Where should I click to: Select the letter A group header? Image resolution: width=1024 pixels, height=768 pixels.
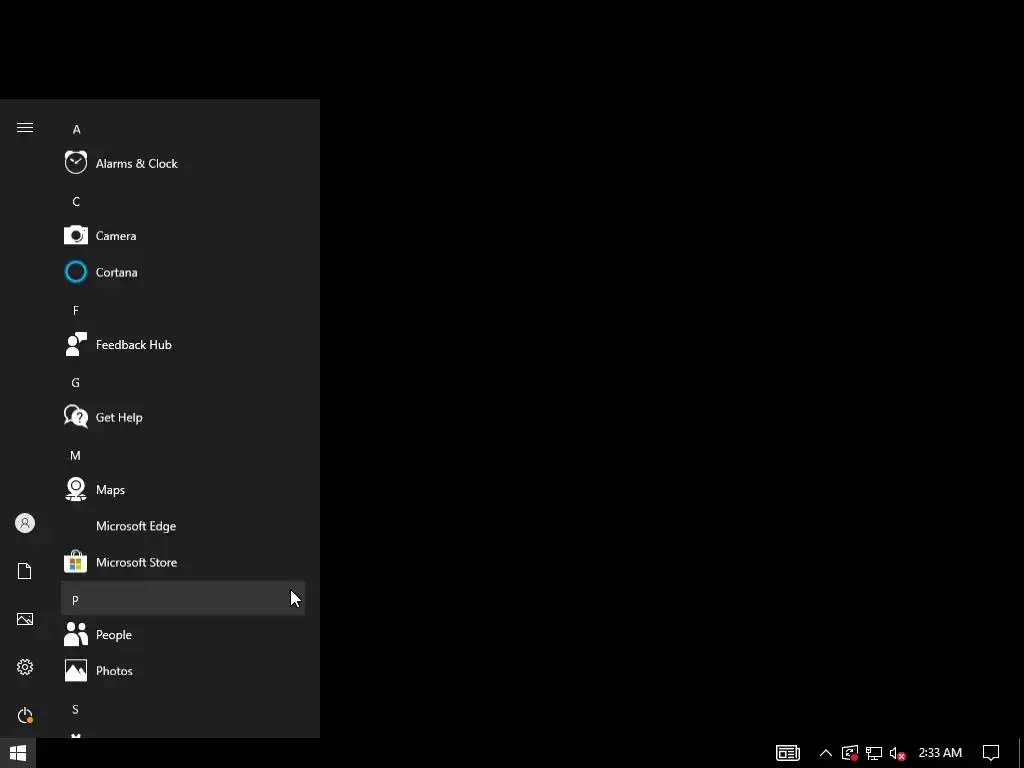(183, 129)
